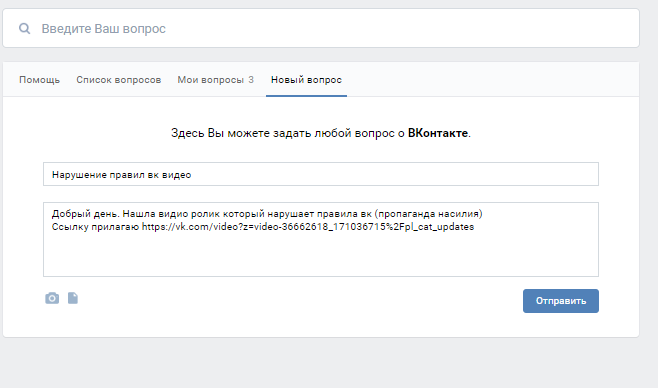Attach a document using the file icon
The height and width of the screenshot is (388, 658).
[73, 298]
